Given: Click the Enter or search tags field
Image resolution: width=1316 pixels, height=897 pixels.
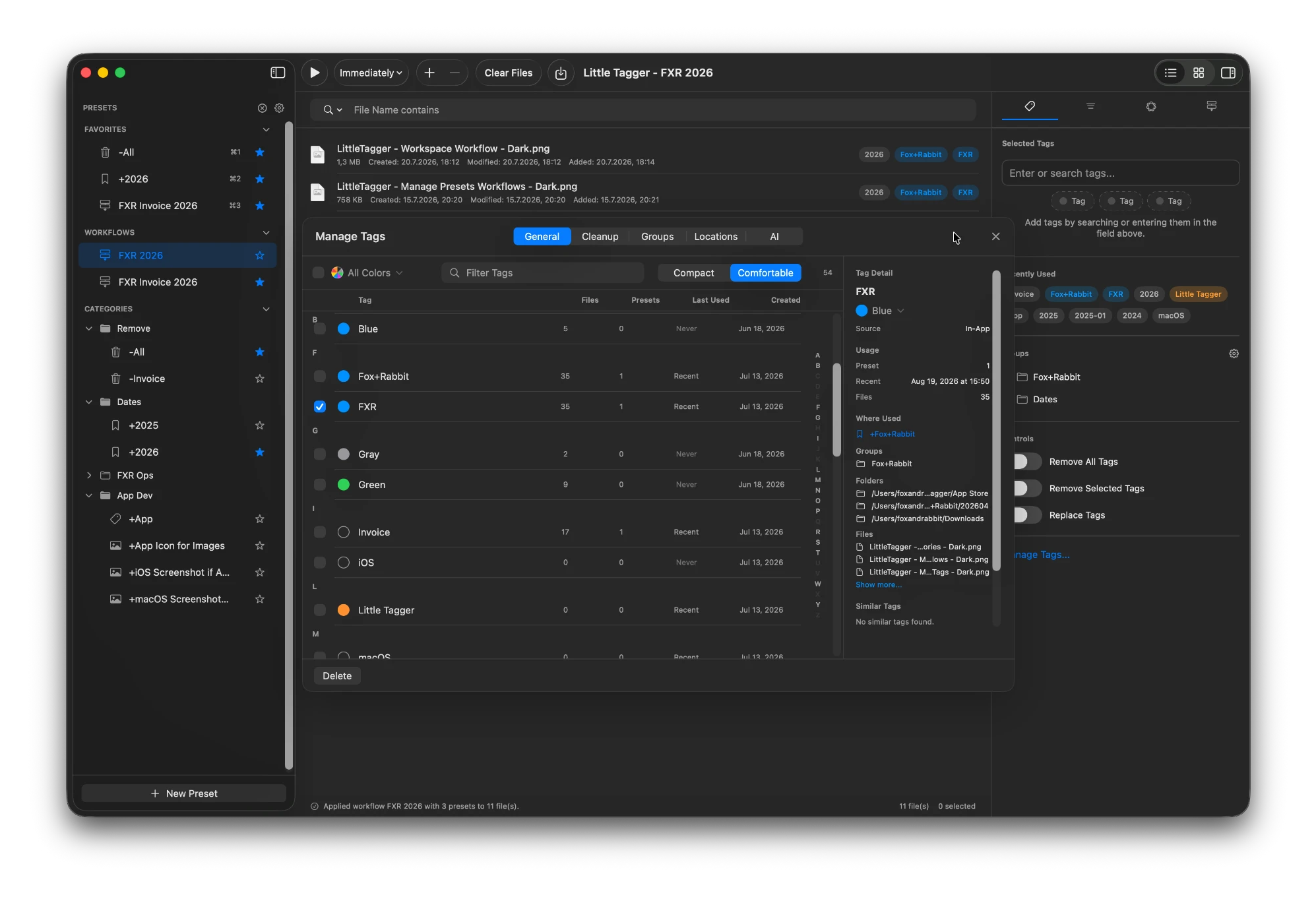Looking at the screenshot, I should [1120, 173].
